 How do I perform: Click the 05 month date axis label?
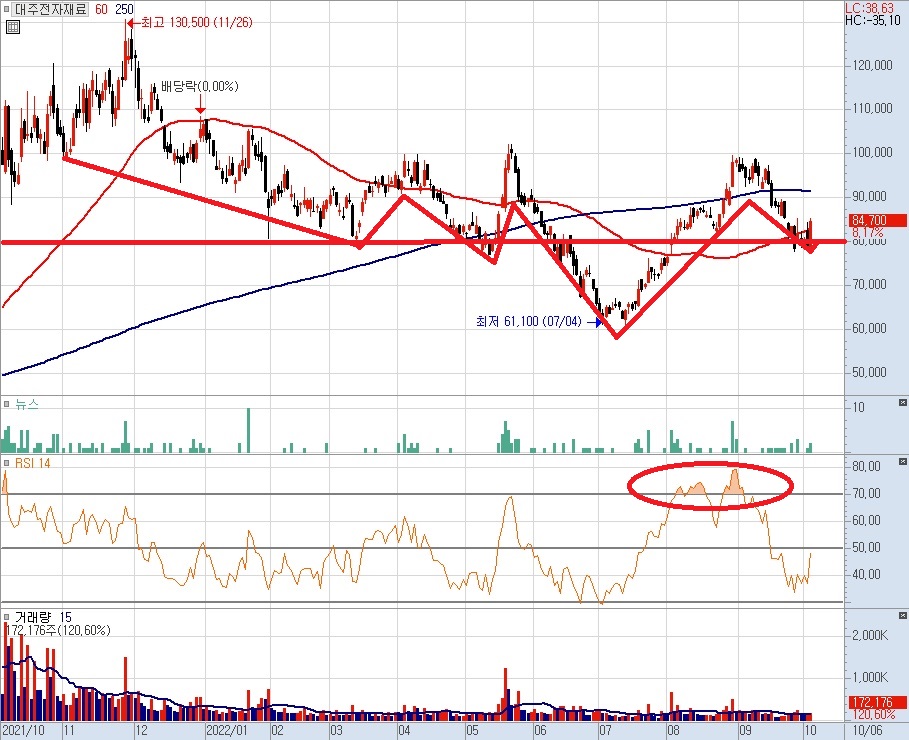472,730
